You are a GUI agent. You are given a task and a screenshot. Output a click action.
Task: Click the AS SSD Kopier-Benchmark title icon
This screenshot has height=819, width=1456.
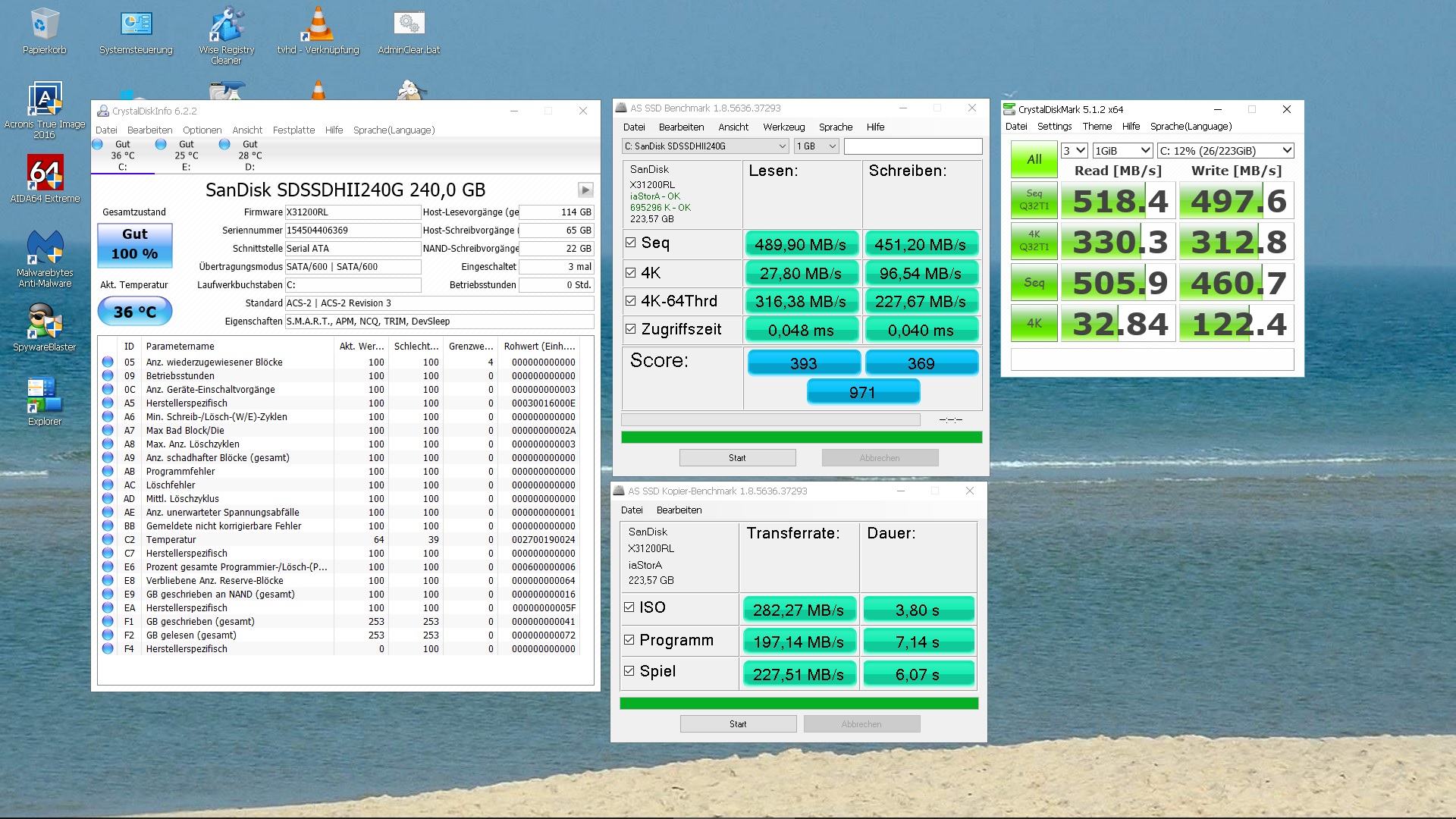point(619,491)
